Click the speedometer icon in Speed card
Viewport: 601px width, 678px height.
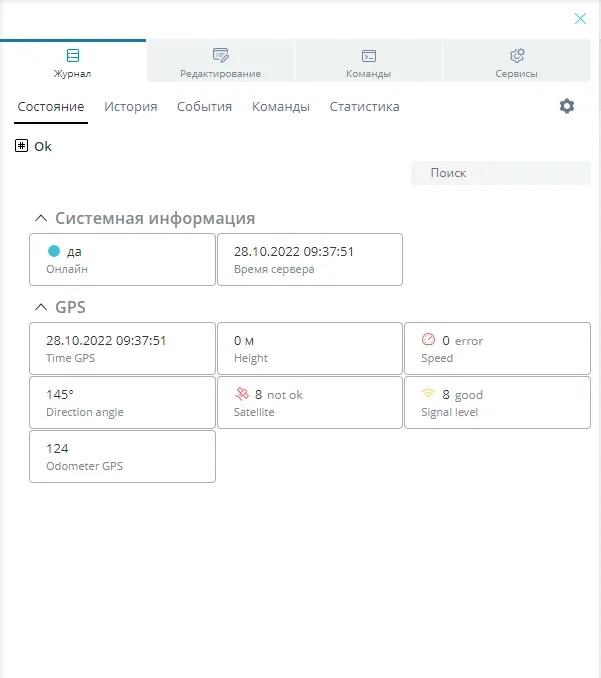click(x=428, y=340)
